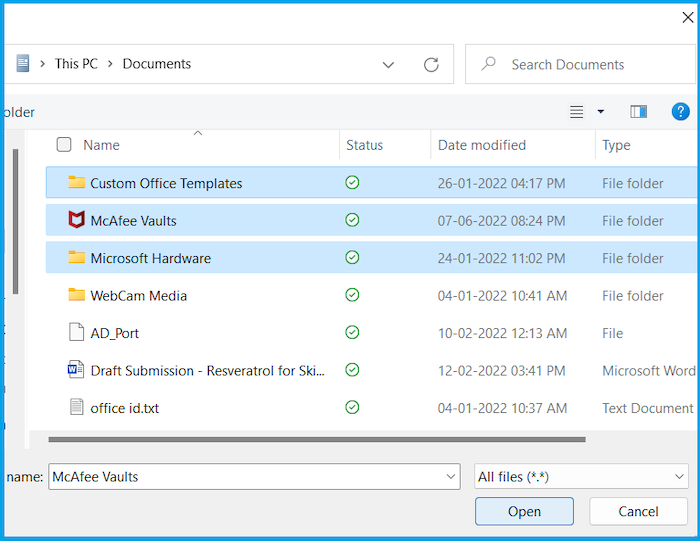Open the All files type filter dropdown
The height and width of the screenshot is (541, 700).
[581, 477]
